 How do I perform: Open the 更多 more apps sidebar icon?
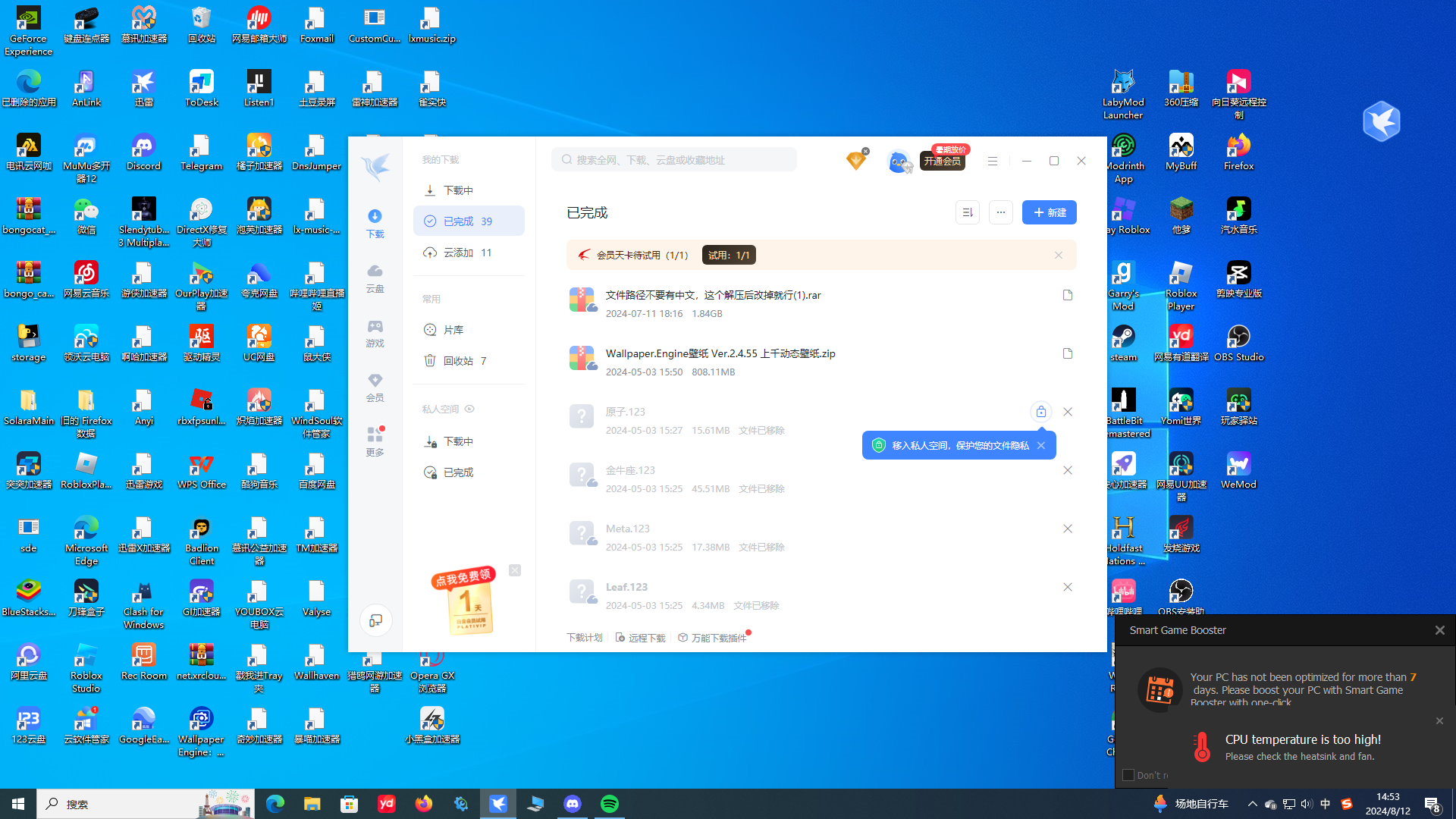pos(375,441)
